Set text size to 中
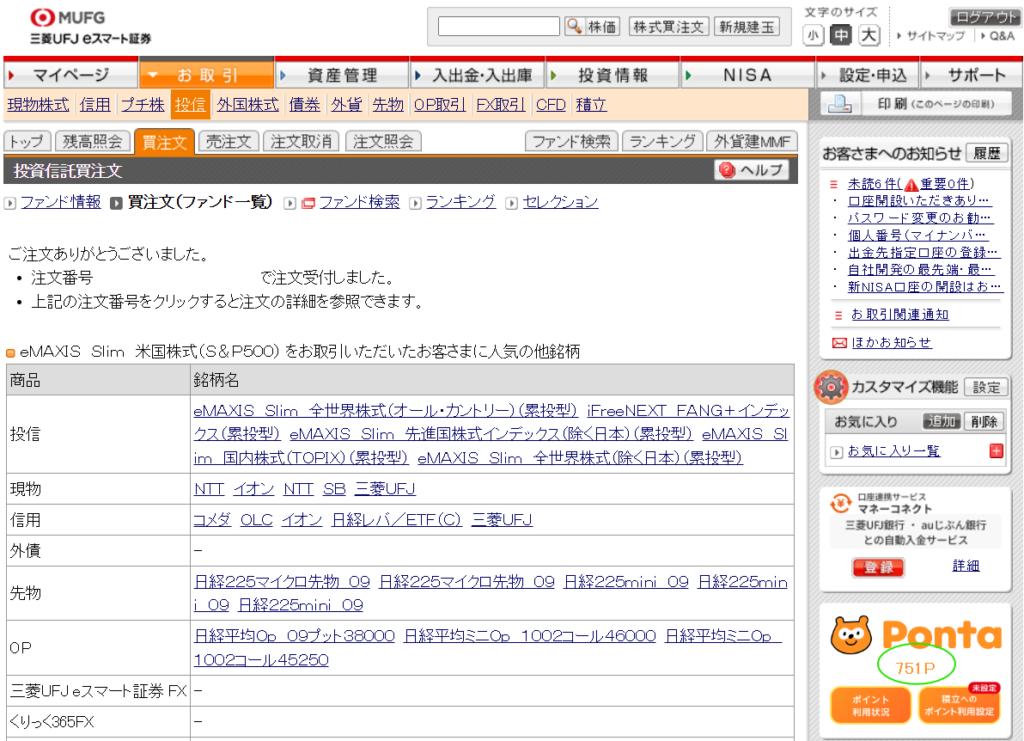1024x741 pixels. (x=840, y=35)
